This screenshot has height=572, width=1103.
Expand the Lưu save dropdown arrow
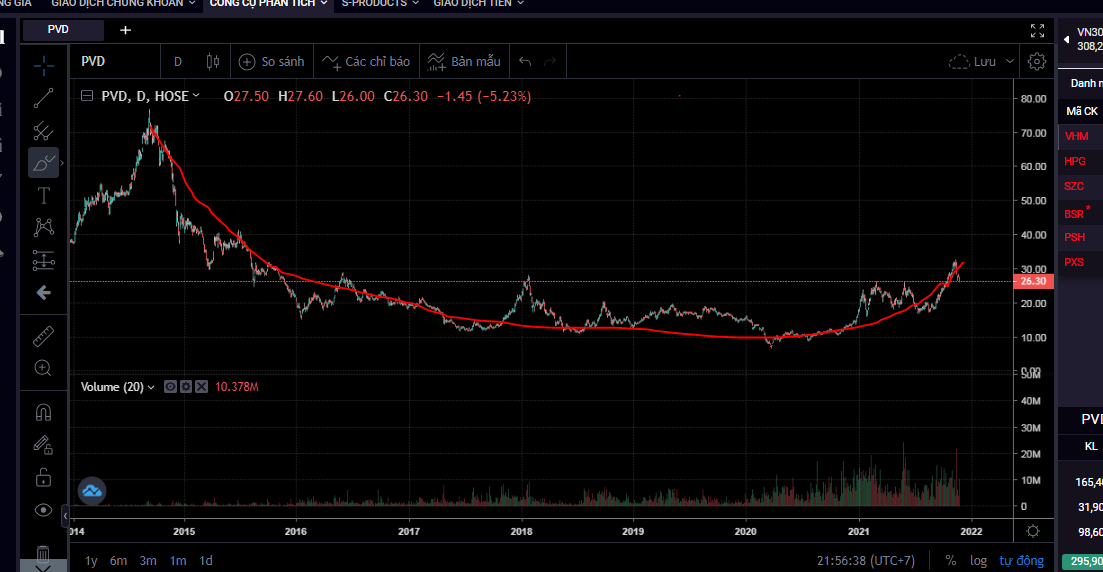click(x=1010, y=62)
